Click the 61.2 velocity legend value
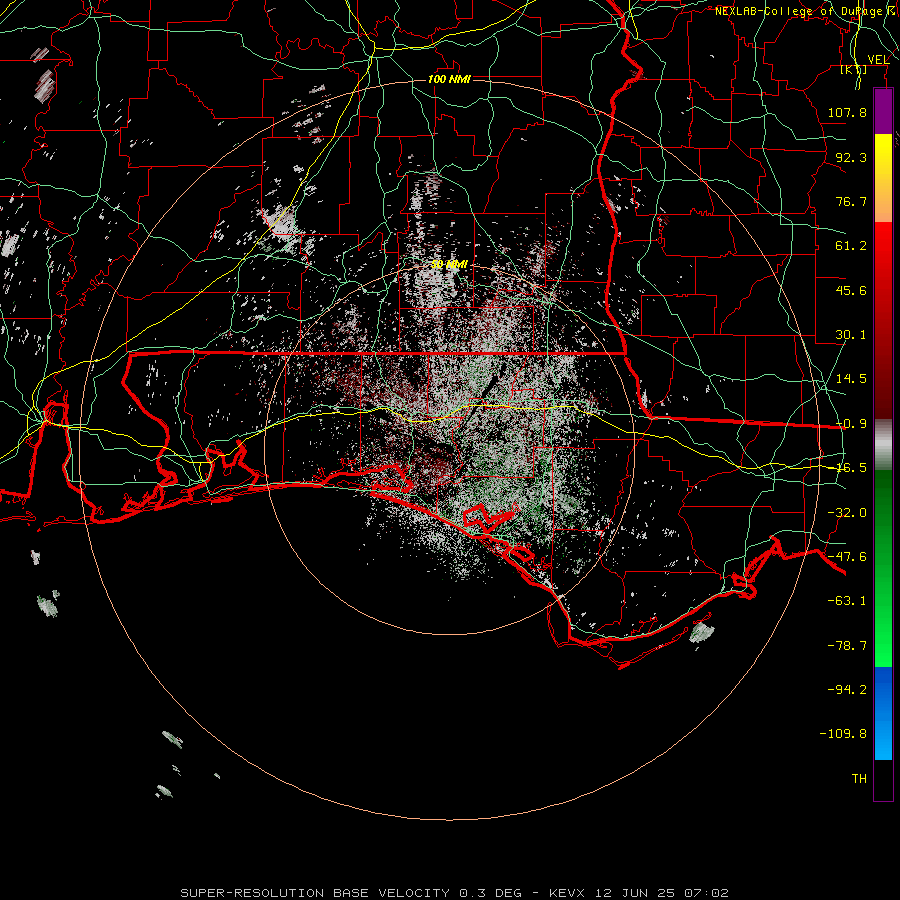This screenshot has height=900, width=900. pos(851,246)
